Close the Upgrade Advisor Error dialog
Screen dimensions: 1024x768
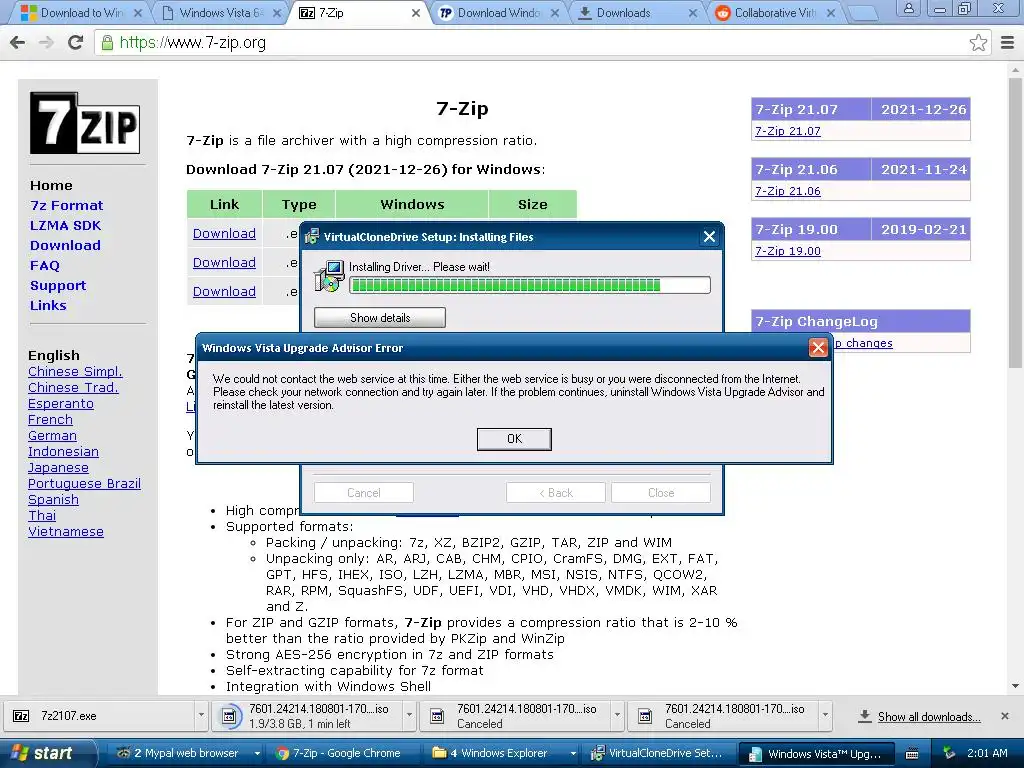(818, 347)
